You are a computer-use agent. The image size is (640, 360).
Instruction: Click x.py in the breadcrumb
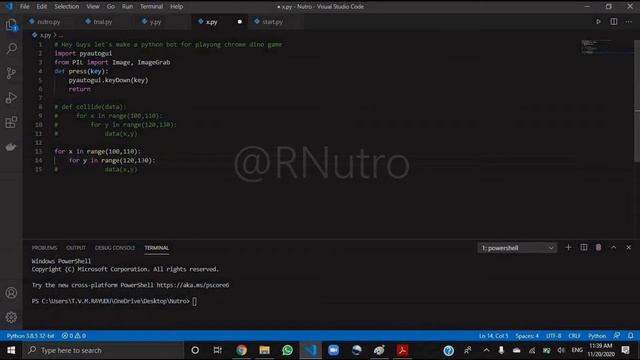(45, 35)
